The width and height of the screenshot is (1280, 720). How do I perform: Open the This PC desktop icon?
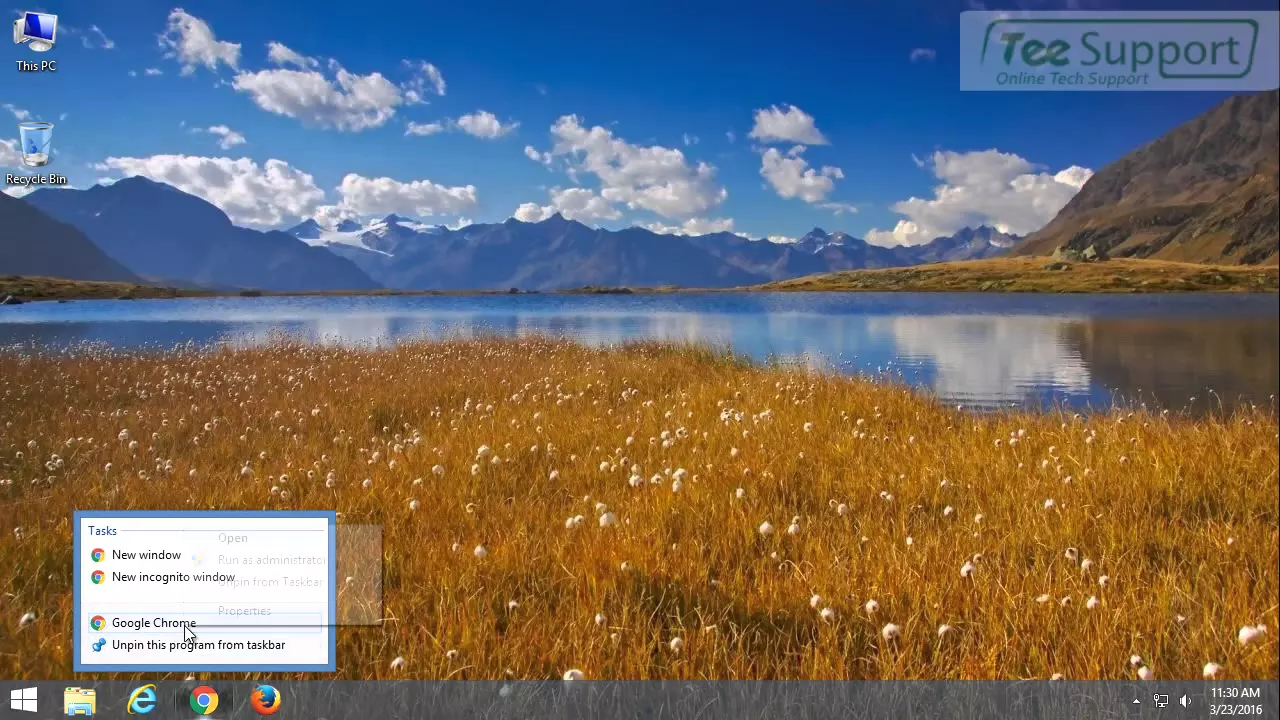[x=36, y=40]
